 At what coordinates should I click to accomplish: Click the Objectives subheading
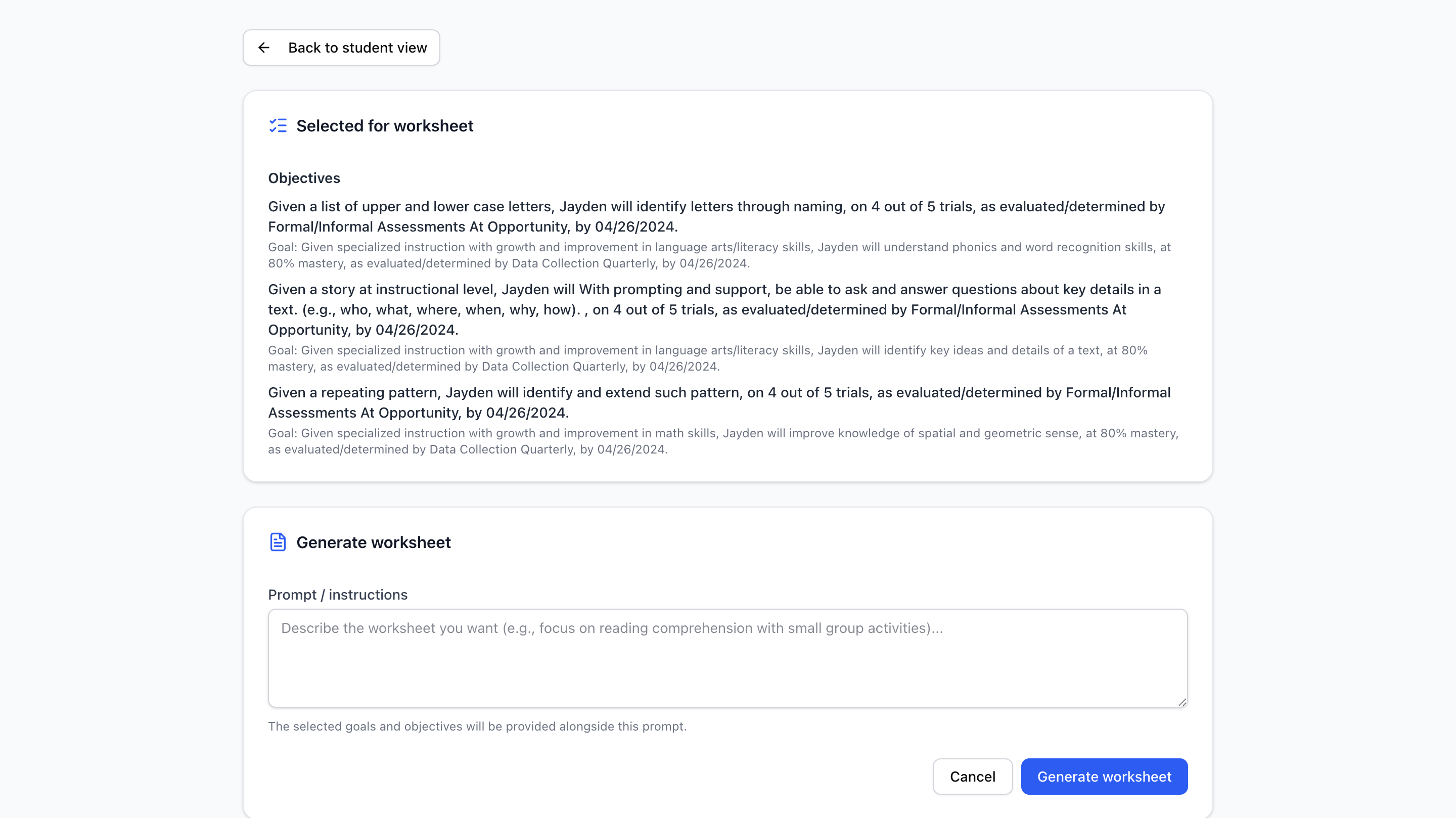pyautogui.click(x=303, y=178)
